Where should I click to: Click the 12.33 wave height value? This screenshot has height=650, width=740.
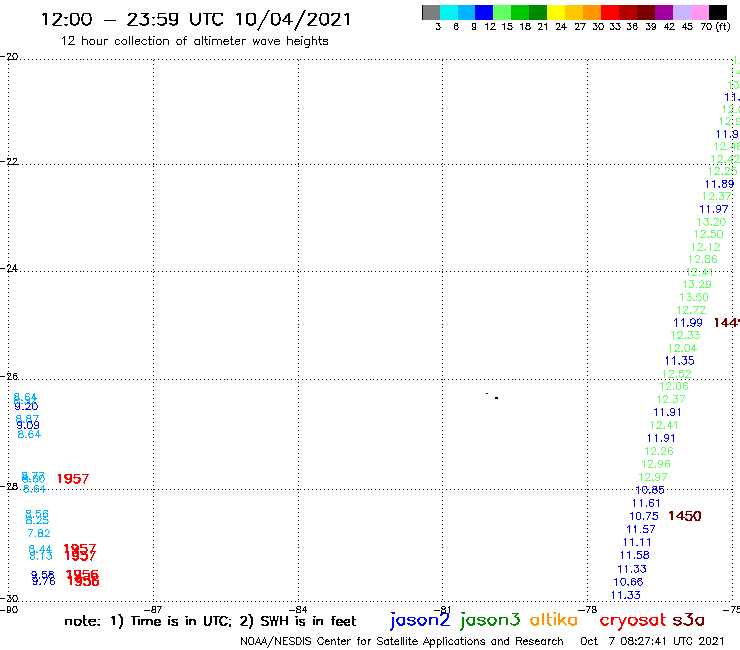(x=685, y=335)
